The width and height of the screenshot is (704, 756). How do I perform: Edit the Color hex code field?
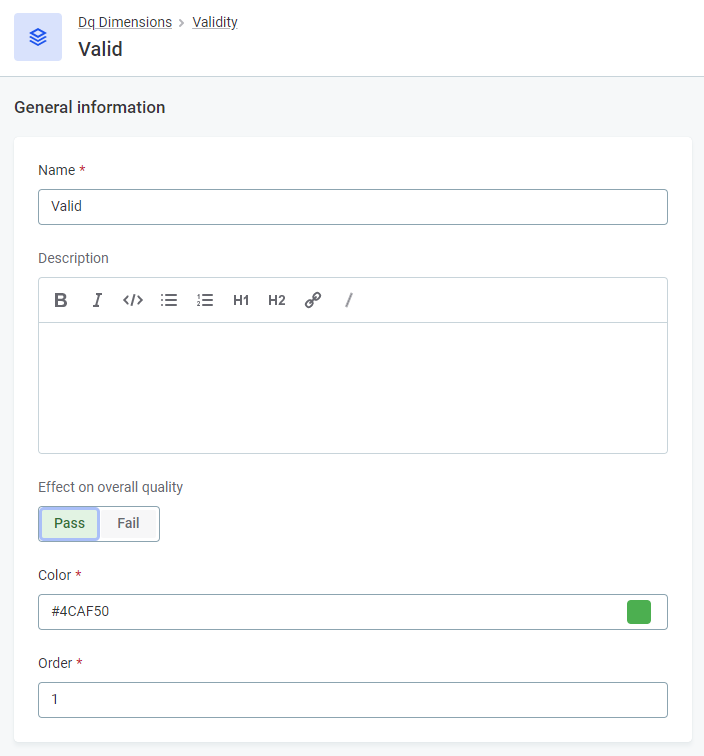[x=330, y=612]
